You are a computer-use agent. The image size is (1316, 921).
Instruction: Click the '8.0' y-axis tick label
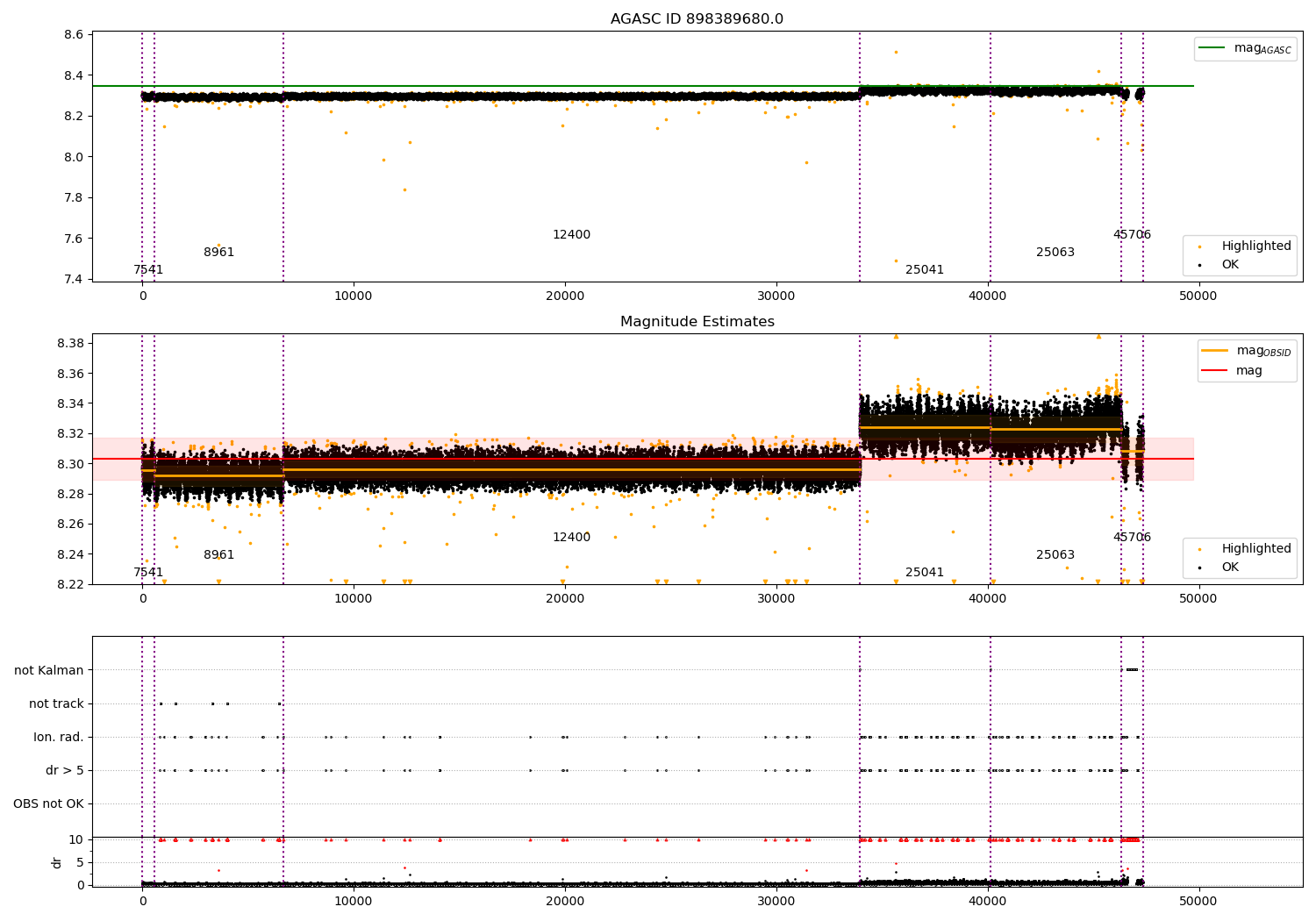pyautogui.click(x=75, y=157)
